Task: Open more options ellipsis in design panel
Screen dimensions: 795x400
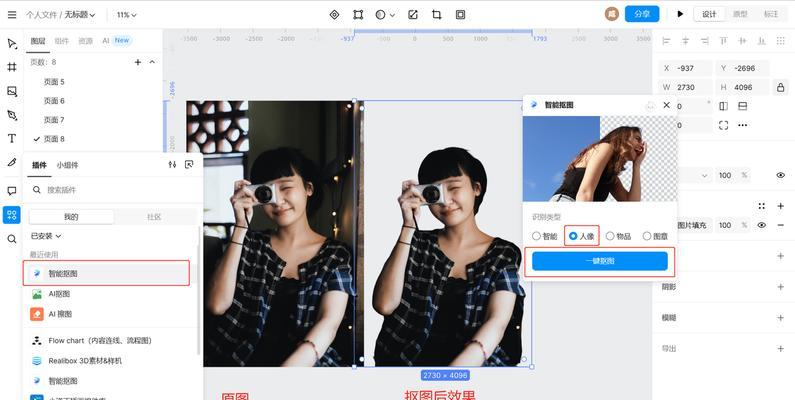Action: 742,125
